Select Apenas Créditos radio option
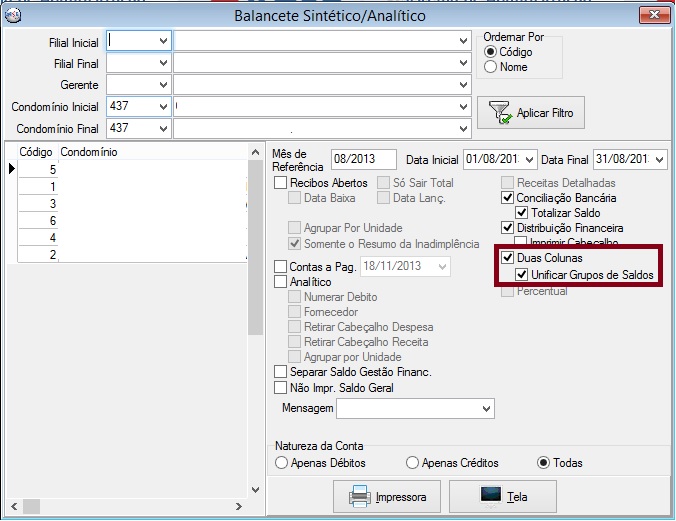Image resolution: width=676 pixels, height=521 pixels. click(412, 463)
